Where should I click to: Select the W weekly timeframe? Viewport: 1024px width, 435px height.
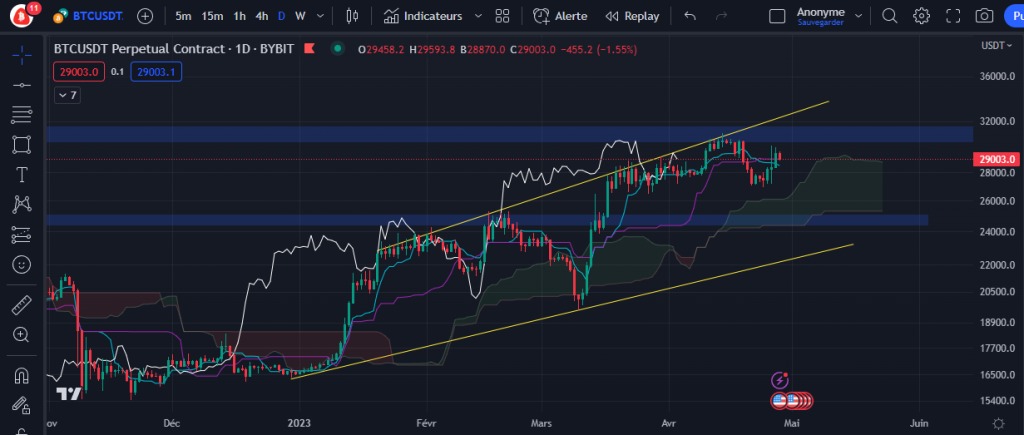pos(300,16)
